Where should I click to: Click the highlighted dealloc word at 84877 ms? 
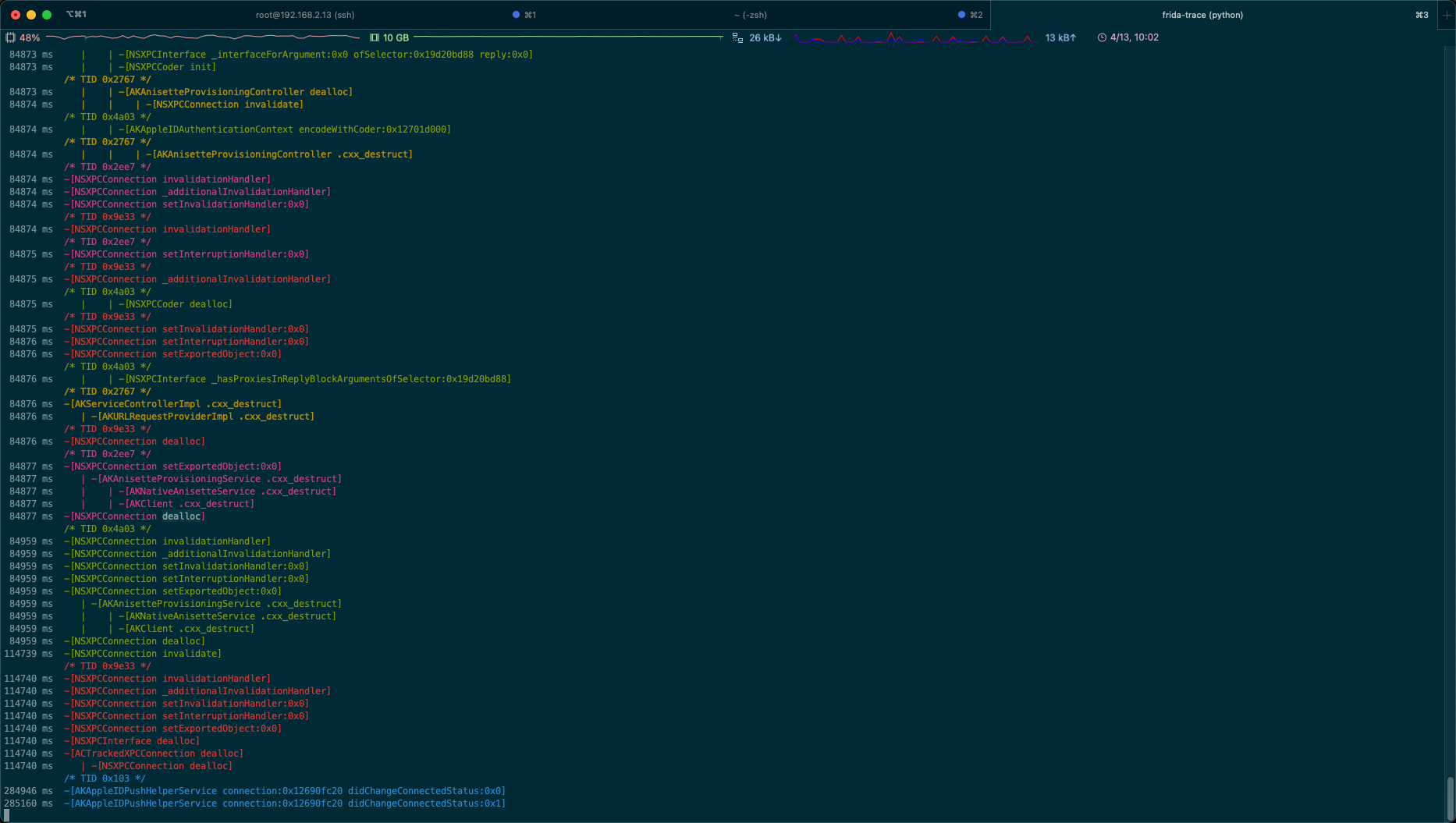181,516
